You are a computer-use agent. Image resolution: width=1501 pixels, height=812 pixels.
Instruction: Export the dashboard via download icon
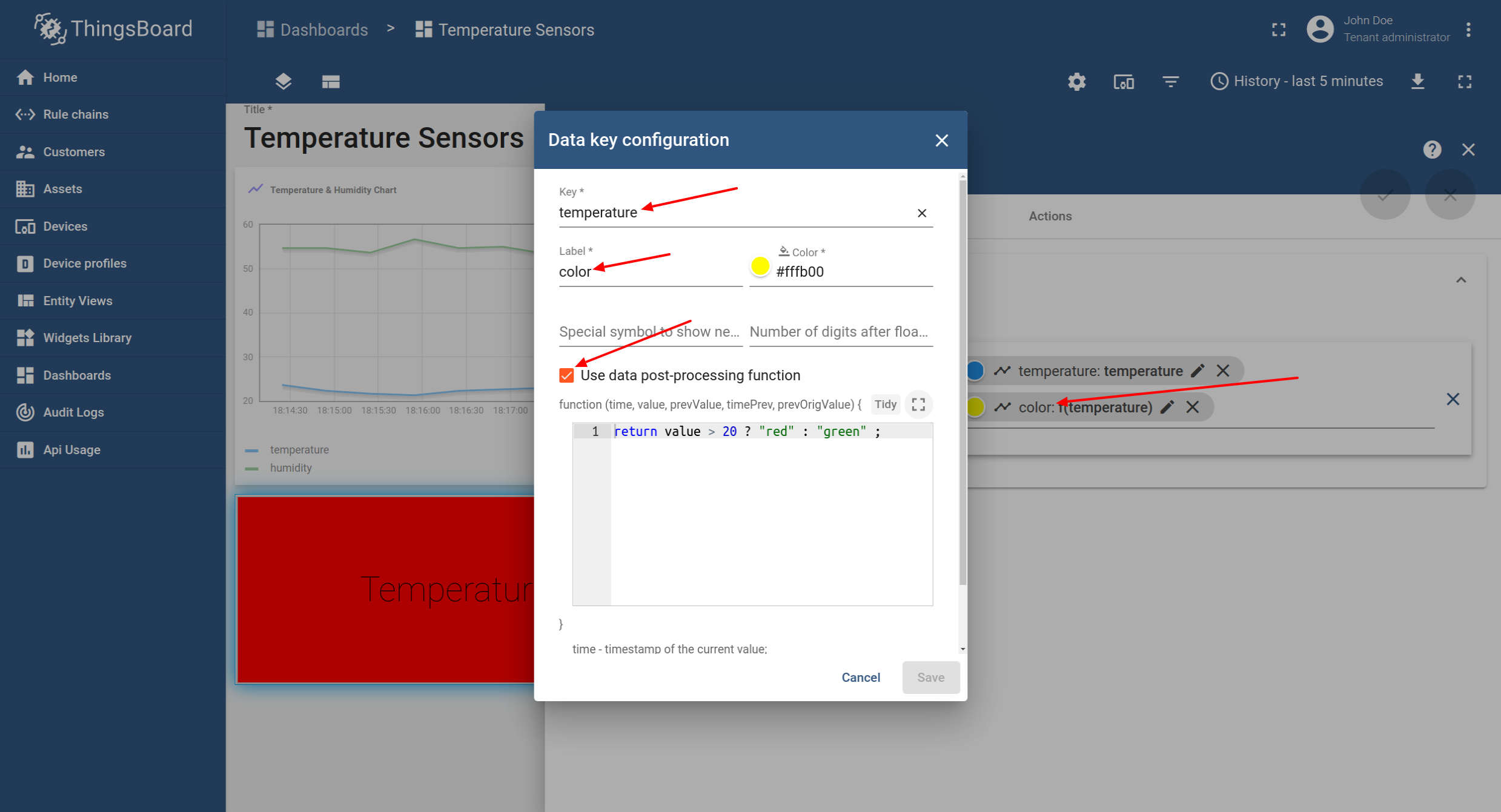click(x=1417, y=81)
